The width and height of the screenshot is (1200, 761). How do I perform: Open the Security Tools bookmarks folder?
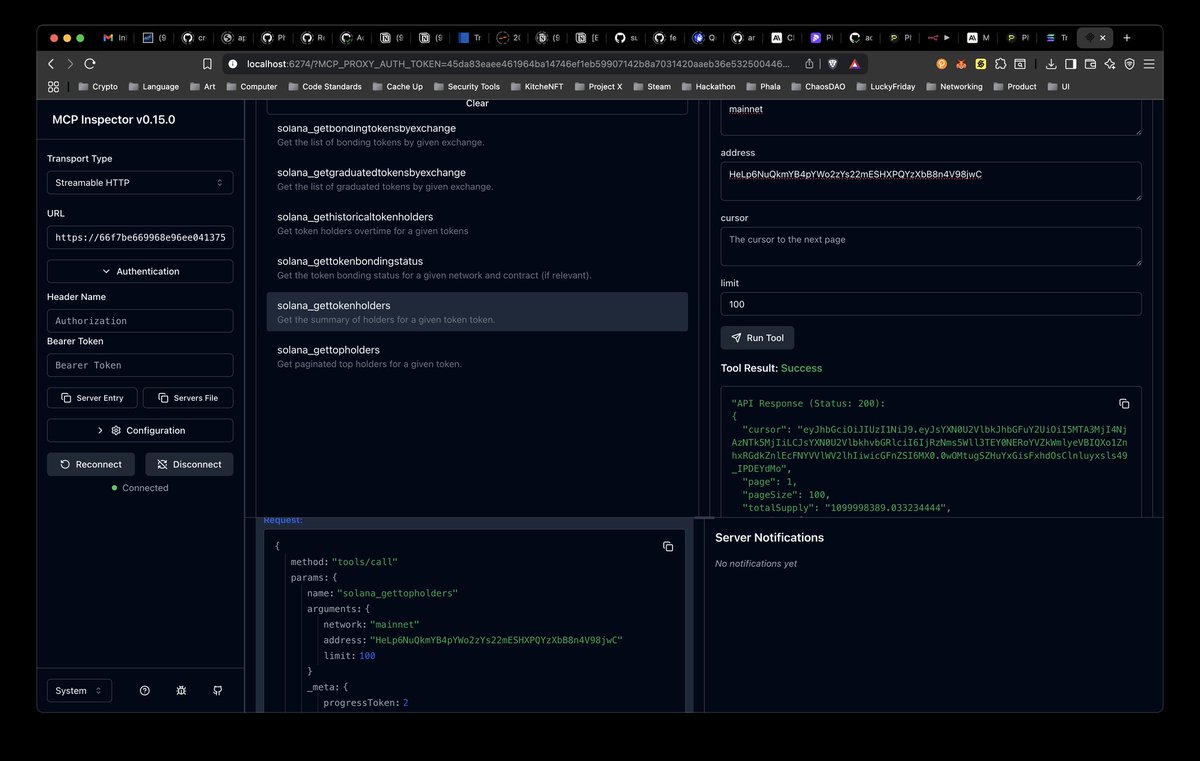point(466,86)
